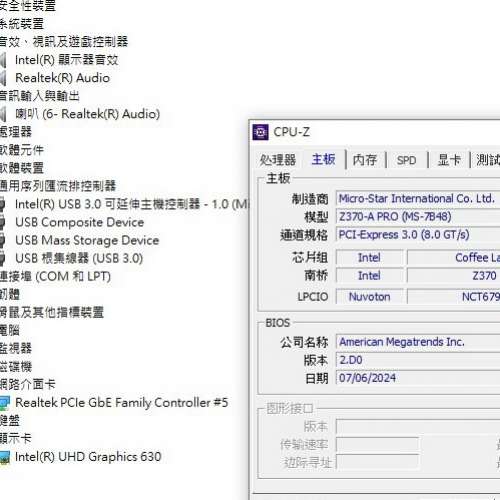Screen dimensions: 500x500
Task: Open the SPD tab in CPU-Z
Action: point(406,160)
